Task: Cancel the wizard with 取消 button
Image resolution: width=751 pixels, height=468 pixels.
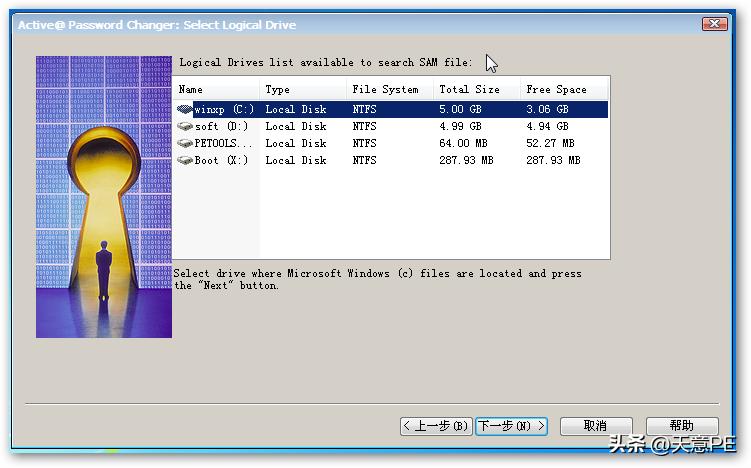Action: (x=596, y=426)
